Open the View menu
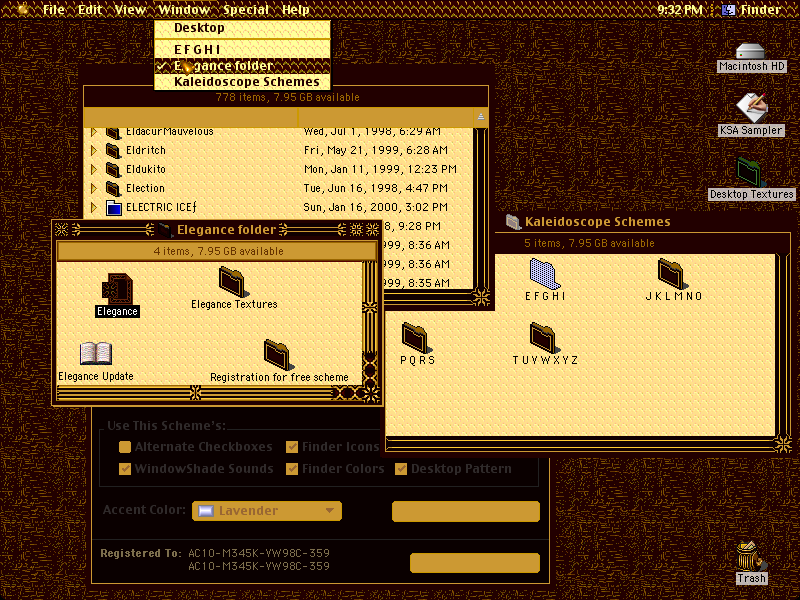Image resolution: width=800 pixels, height=600 pixels. point(130,10)
